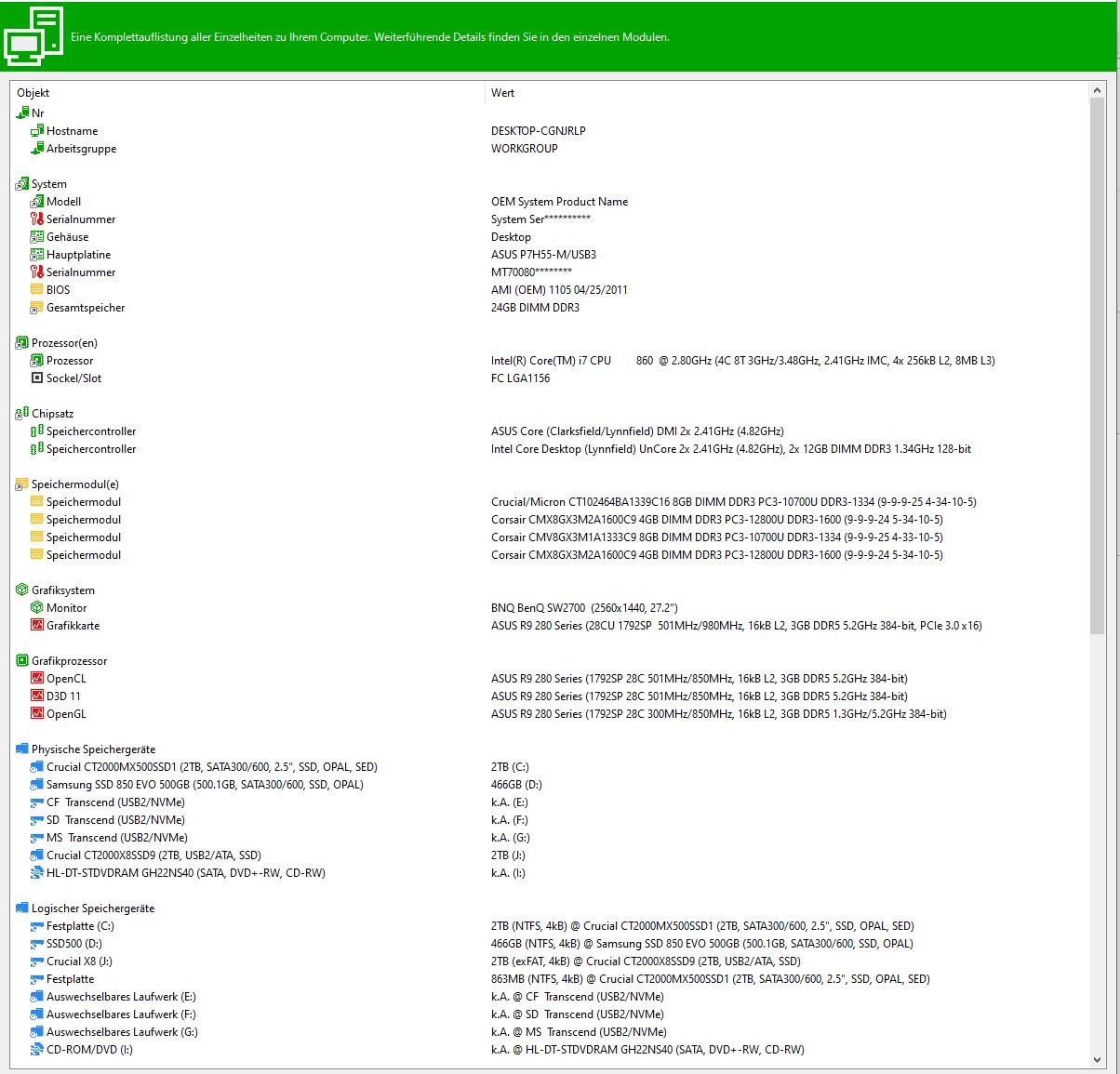Click the CD-ROM/DVD (I:) icon
The width and height of the screenshot is (1120, 1074).
(x=37, y=1050)
